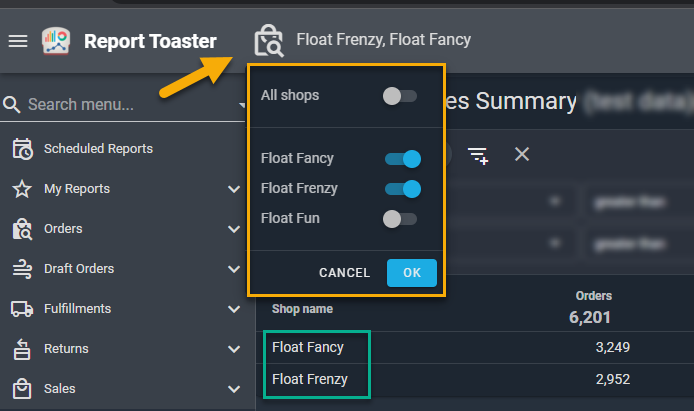Open the shop selector icon
Viewport: 694px width, 411px height.
[x=269, y=41]
